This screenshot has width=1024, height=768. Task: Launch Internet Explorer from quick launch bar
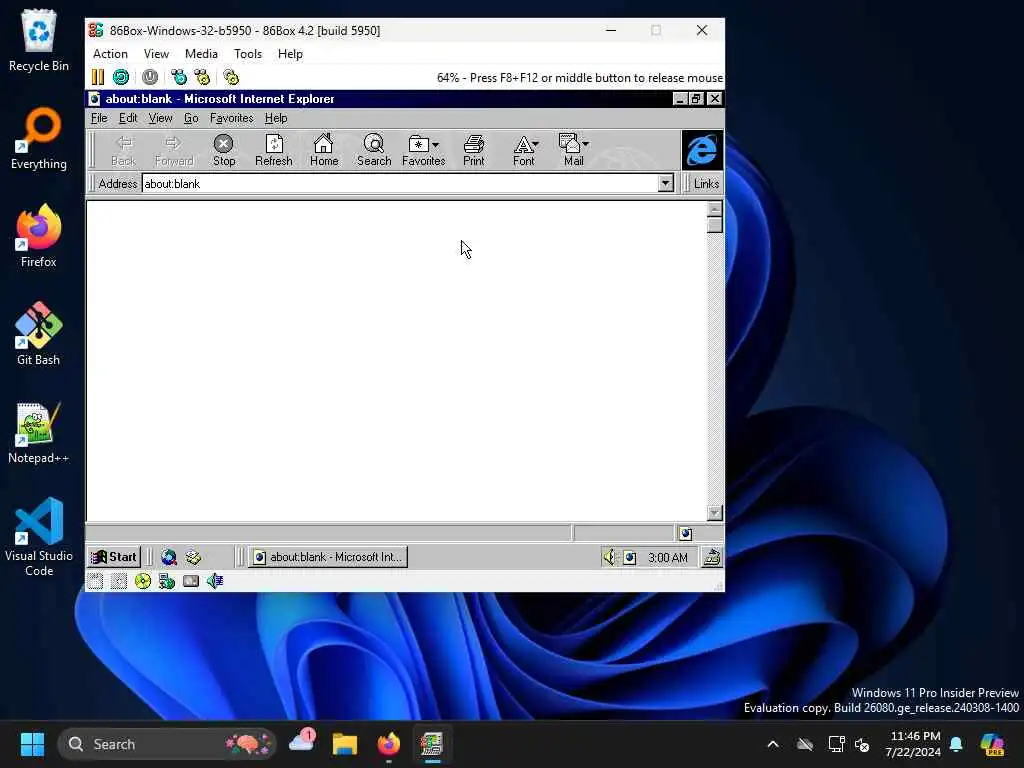coord(169,557)
